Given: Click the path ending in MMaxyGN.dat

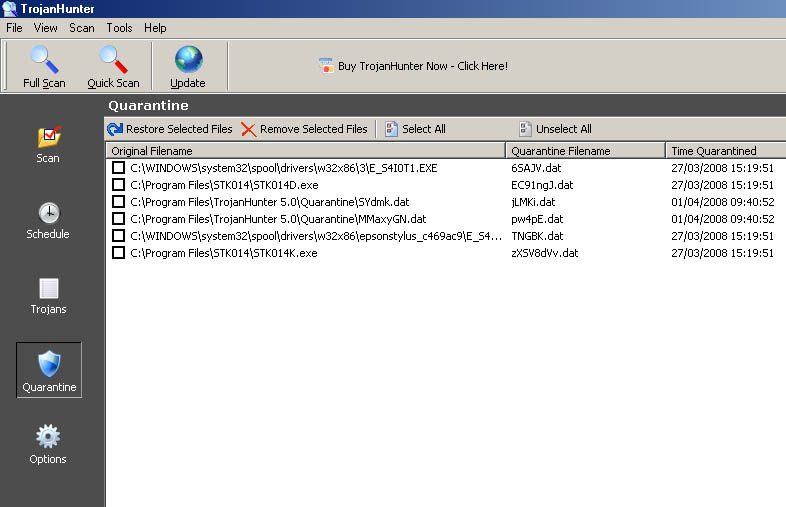Looking at the screenshot, I should (278, 219).
